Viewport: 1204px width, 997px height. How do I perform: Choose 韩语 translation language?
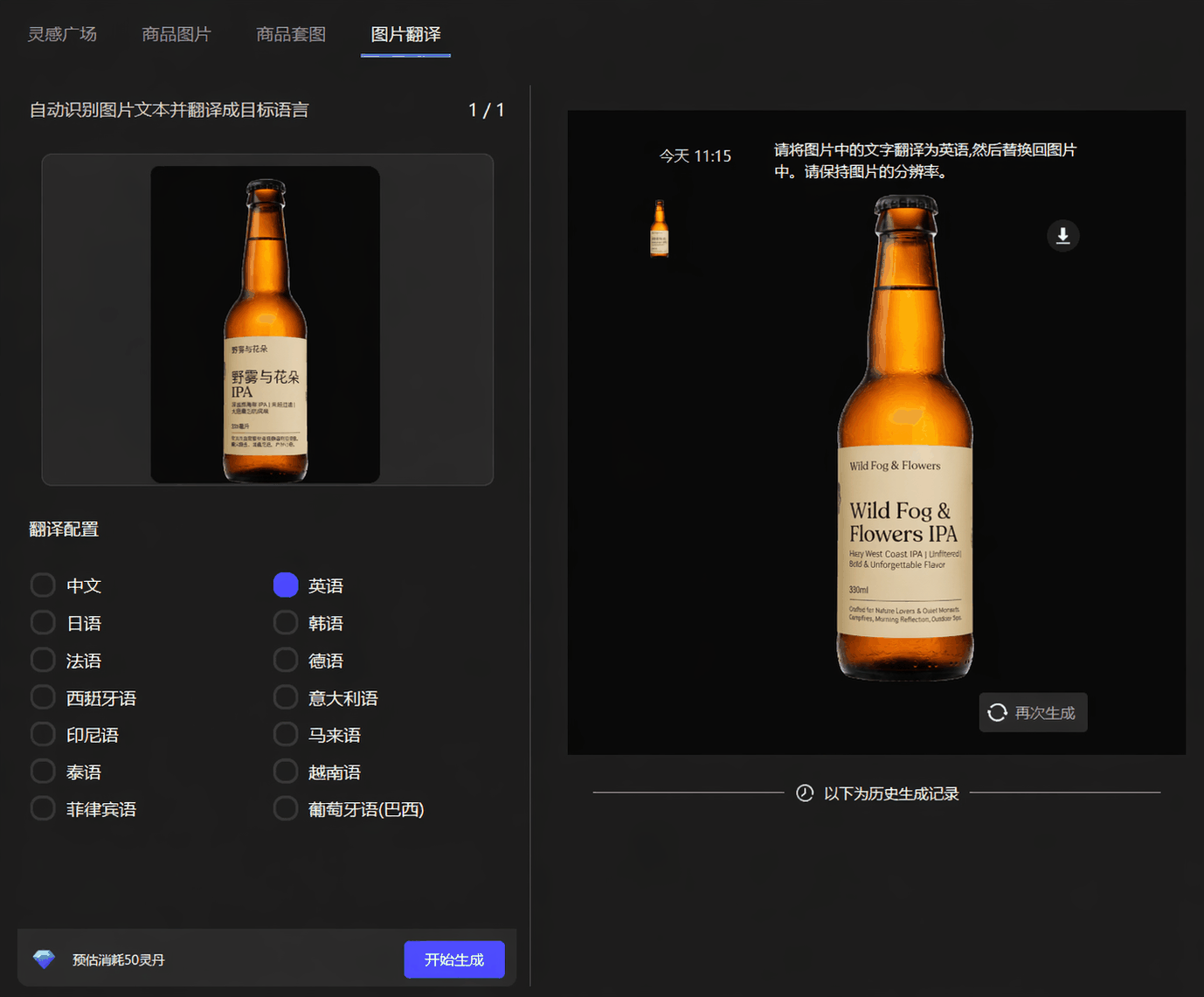point(286,622)
